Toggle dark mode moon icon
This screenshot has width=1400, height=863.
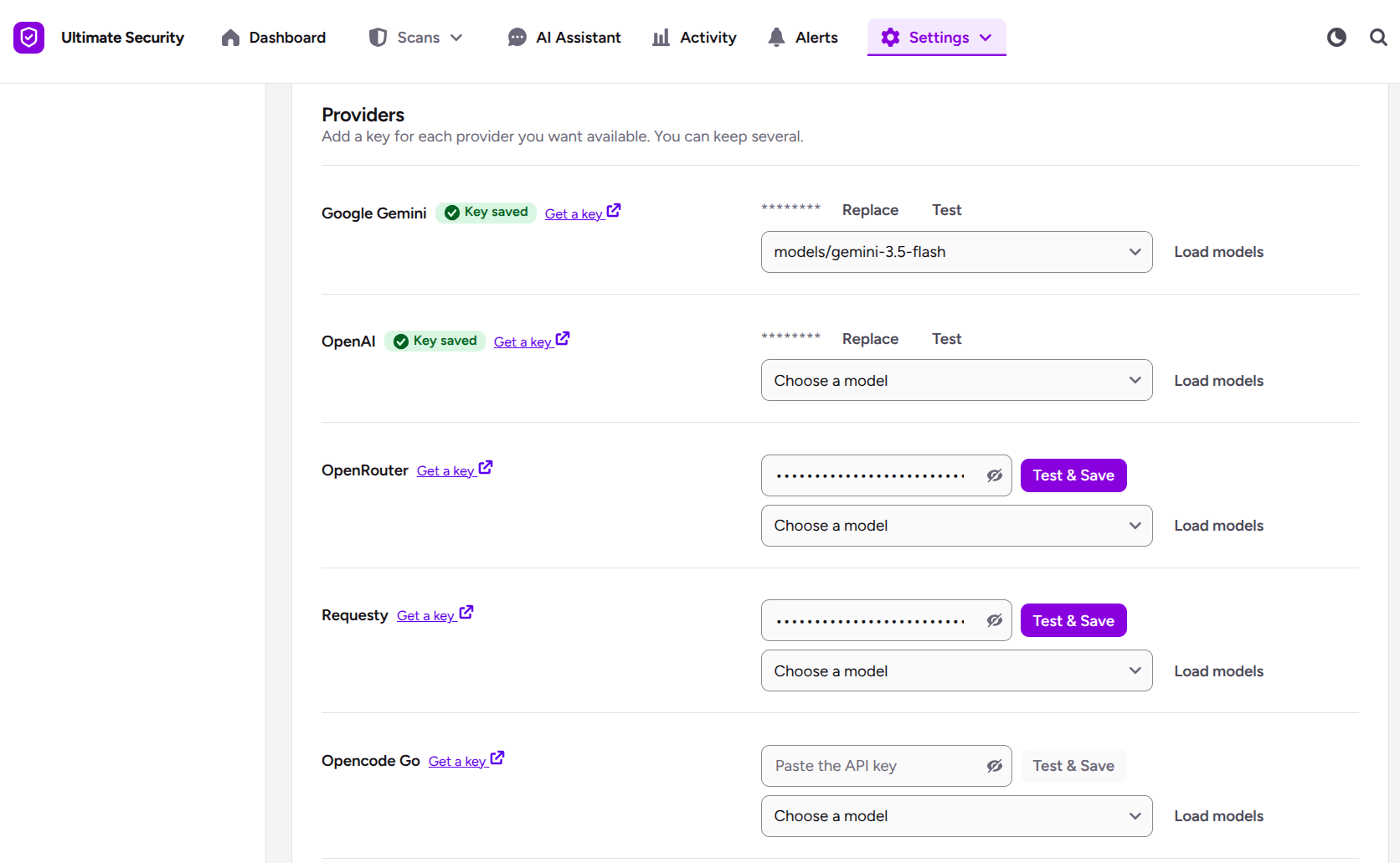tap(1336, 38)
